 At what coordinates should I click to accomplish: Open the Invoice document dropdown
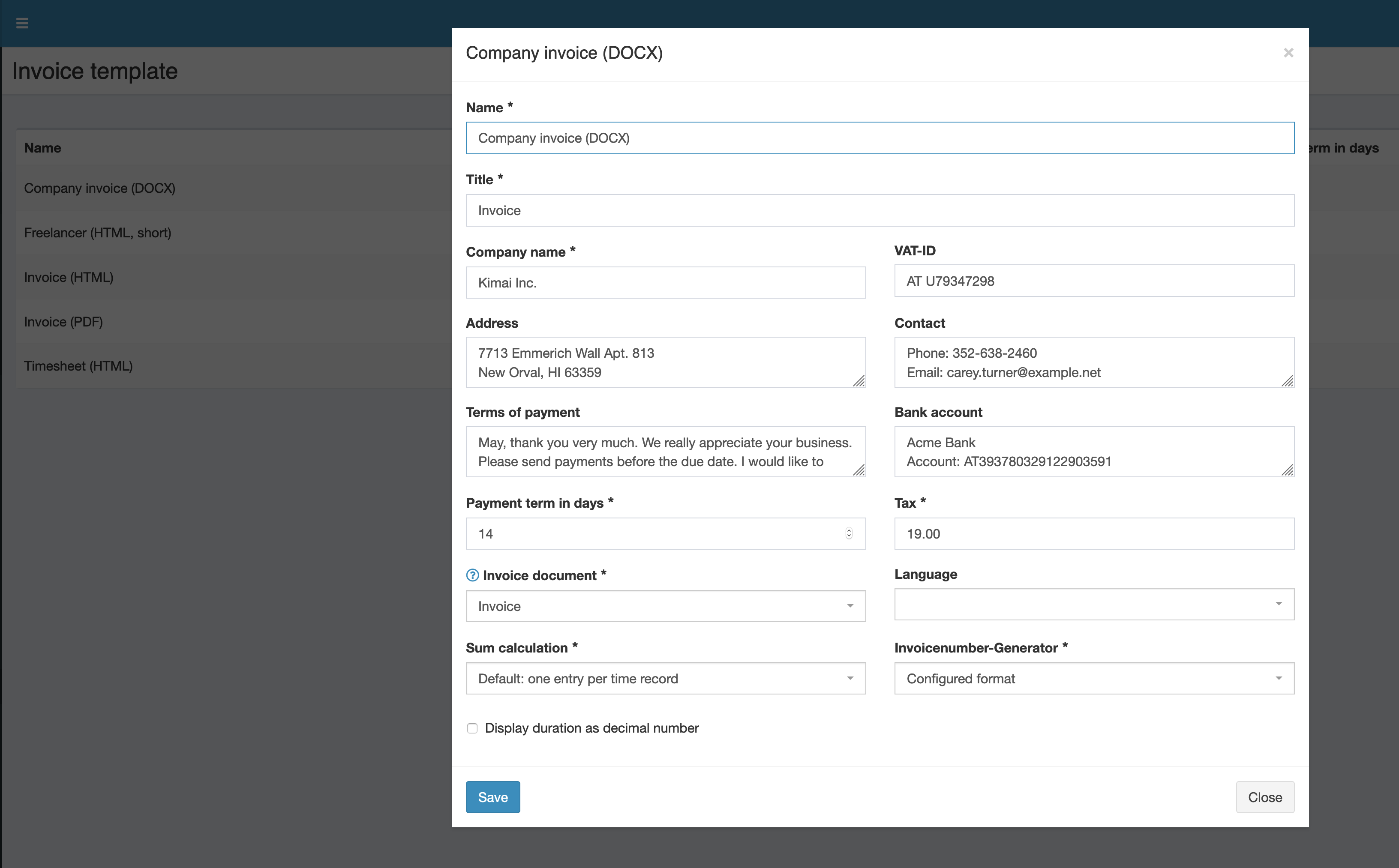666,606
